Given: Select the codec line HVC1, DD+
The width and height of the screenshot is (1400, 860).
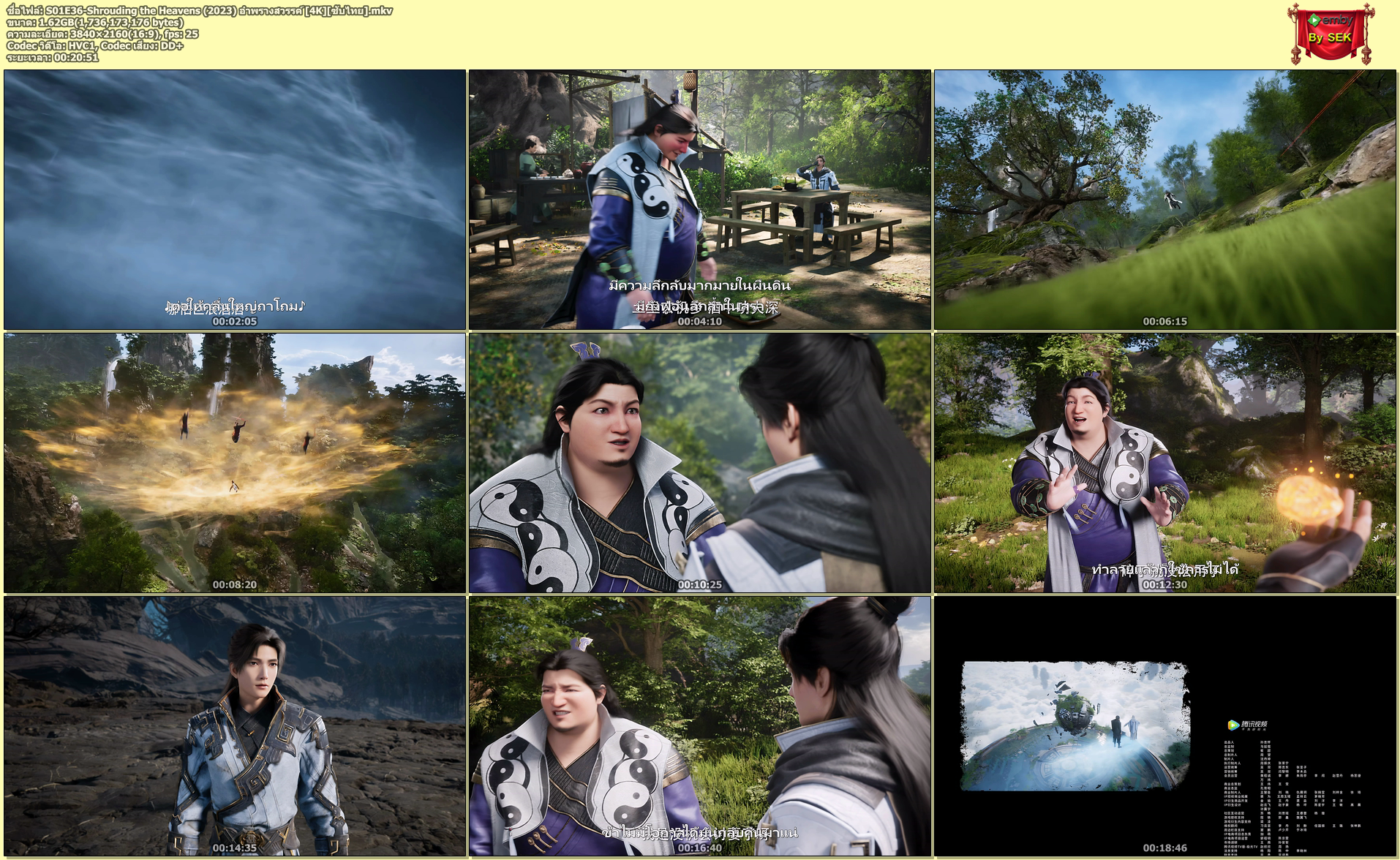Looking at the screenshot, I should tap(95, 45).
